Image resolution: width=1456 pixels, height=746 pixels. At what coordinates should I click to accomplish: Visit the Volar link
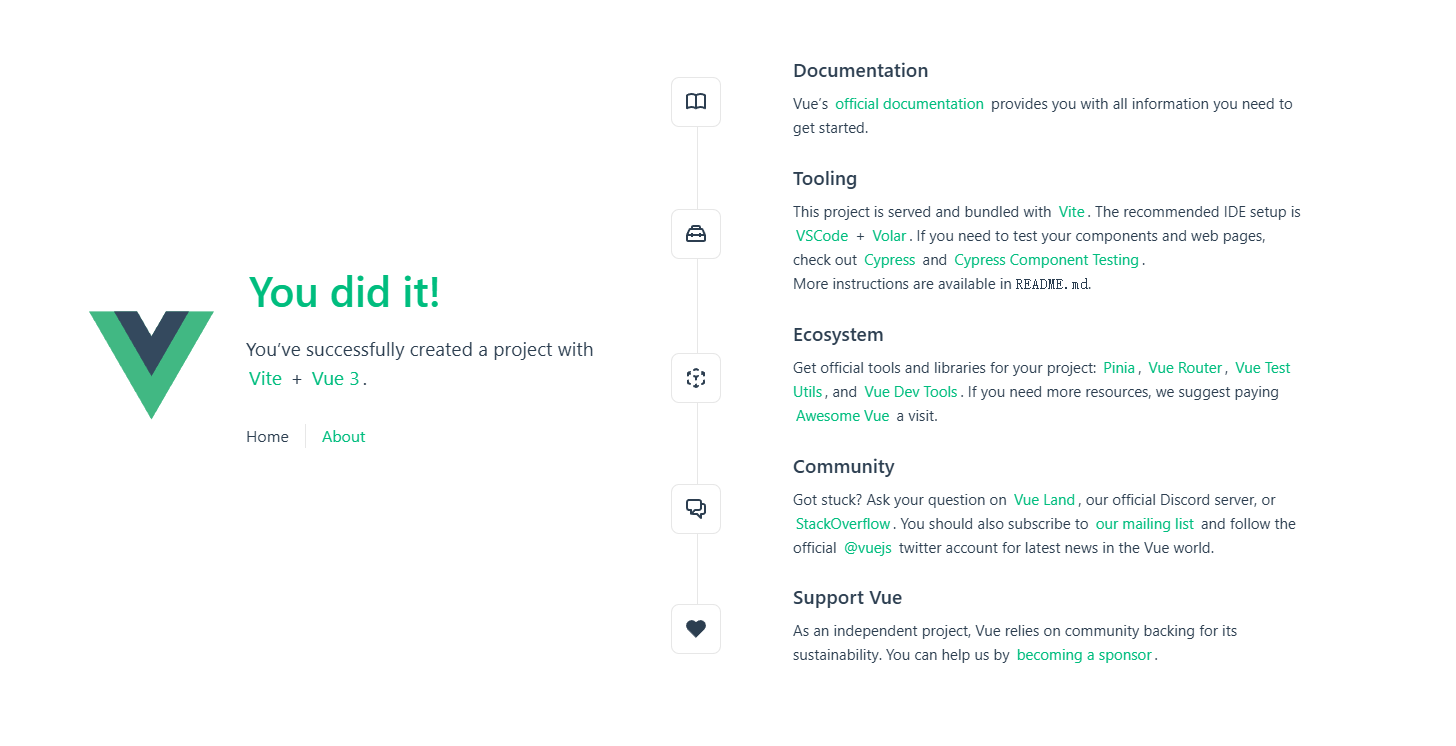coord(889,236)
